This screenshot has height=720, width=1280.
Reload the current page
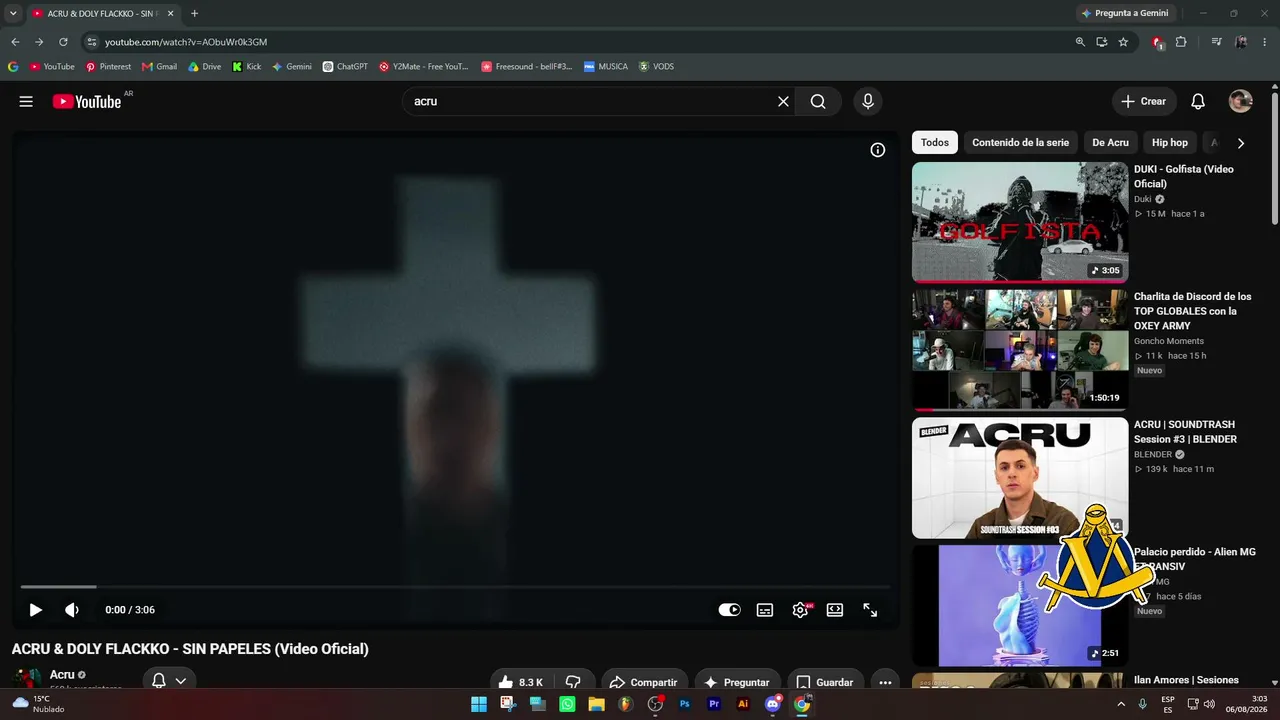tap(63, 42)
